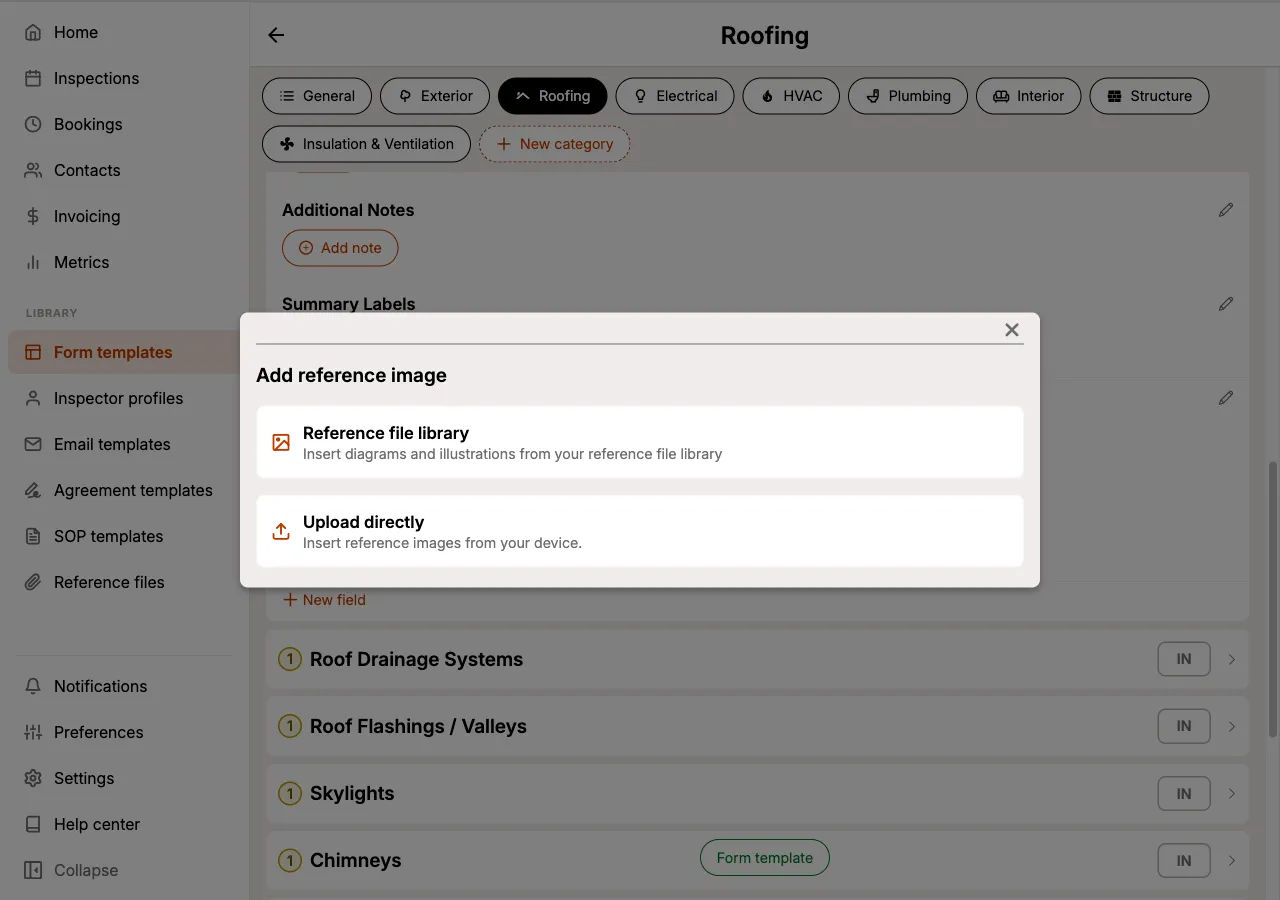Click the Add note button
The height and width of the screenshot is (900, 1280).
click(340, 248)
